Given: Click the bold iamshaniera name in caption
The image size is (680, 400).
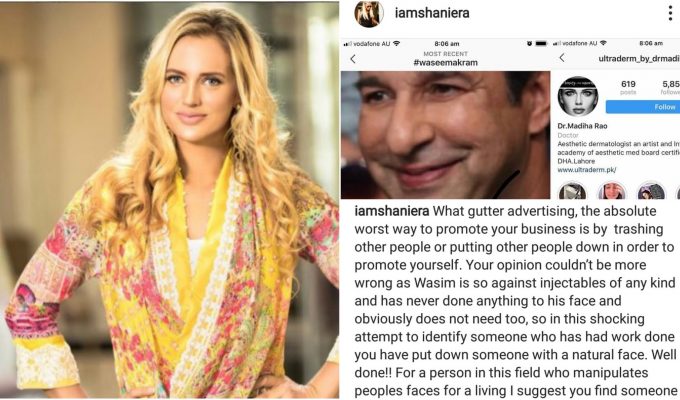Looking at the screenshot, I should [392, 211].
